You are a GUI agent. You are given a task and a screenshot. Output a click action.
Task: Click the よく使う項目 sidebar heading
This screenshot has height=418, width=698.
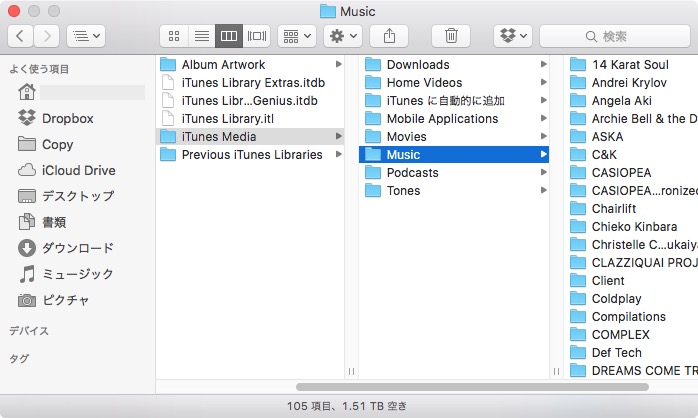click(x=39, y=69)
